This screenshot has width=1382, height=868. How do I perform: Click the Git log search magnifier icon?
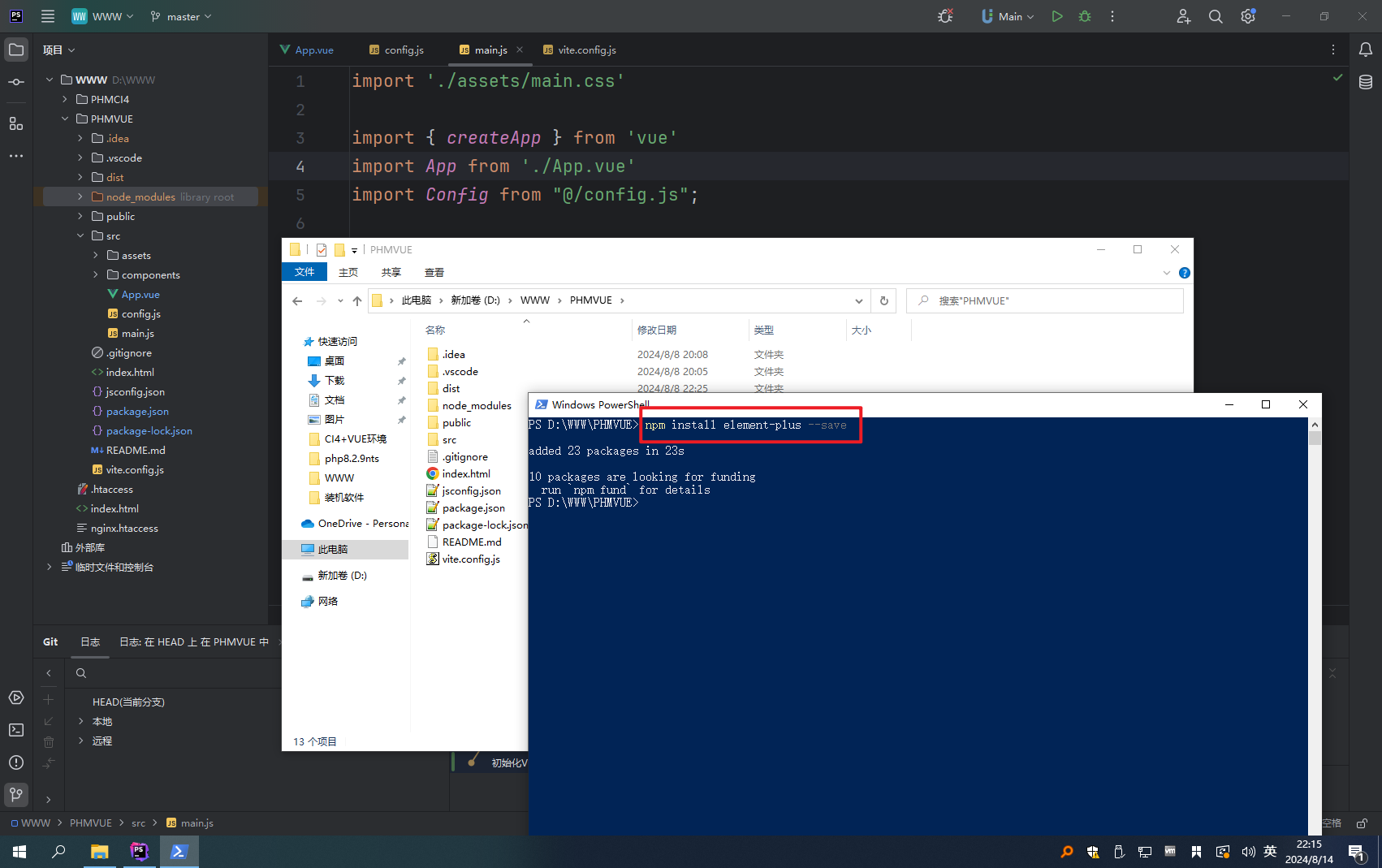click(x=81, y=673)
